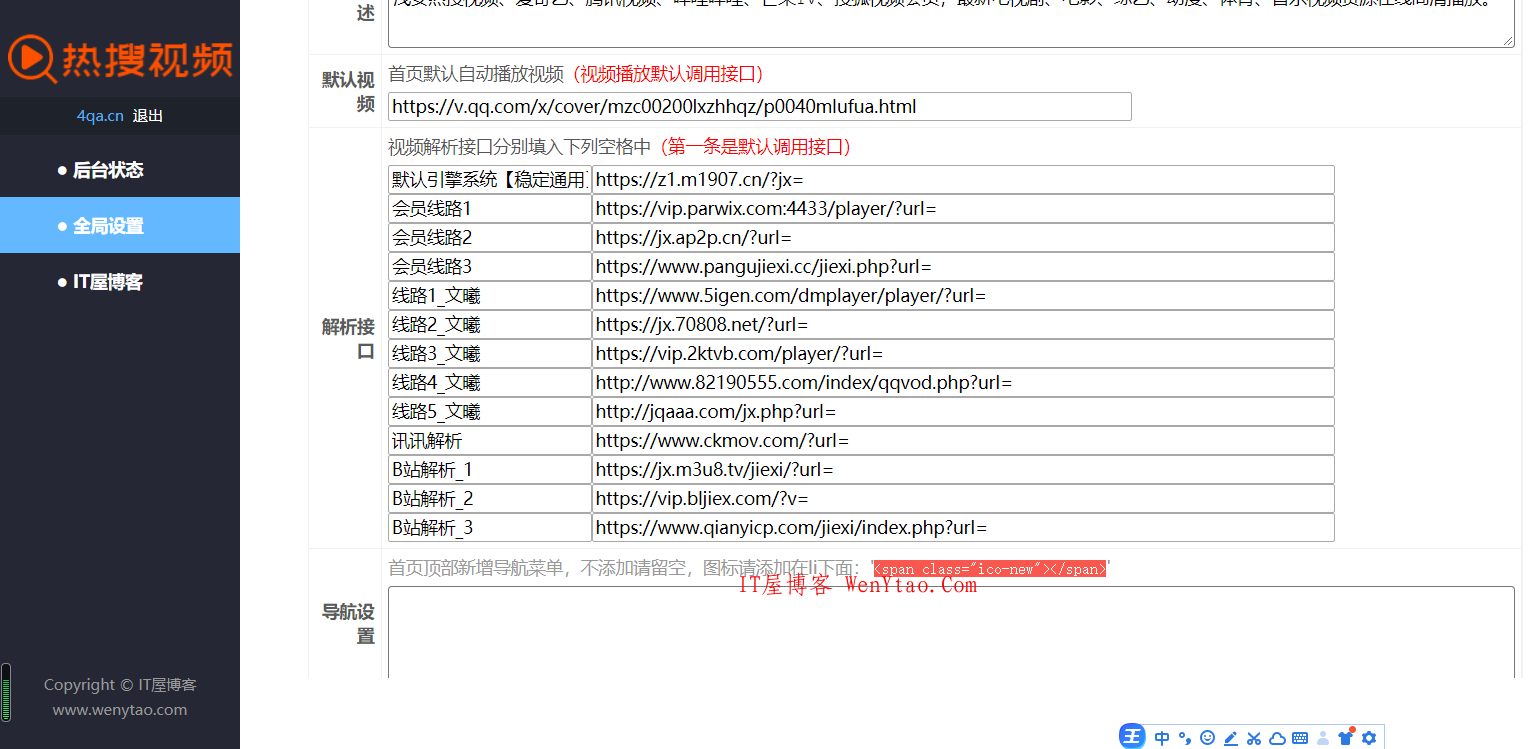Click the 线路5_文曦 name field
This screenshot has width=1531, height=749.
tap(490, 412)
